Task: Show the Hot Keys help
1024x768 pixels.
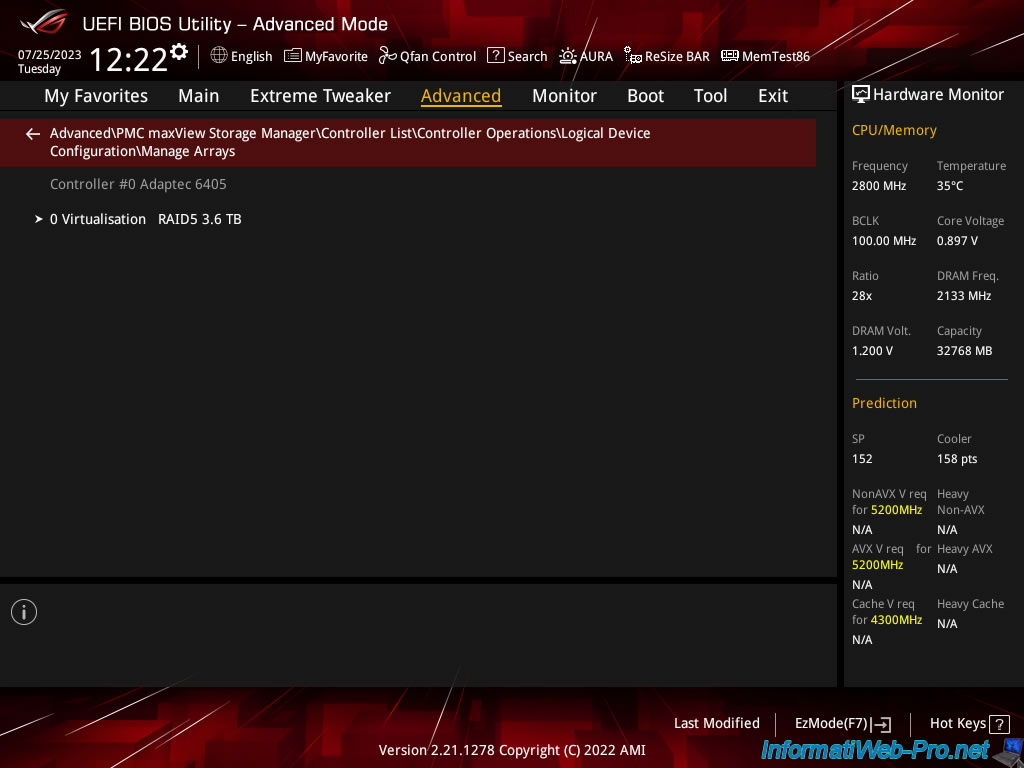Action: click(968, 723)
